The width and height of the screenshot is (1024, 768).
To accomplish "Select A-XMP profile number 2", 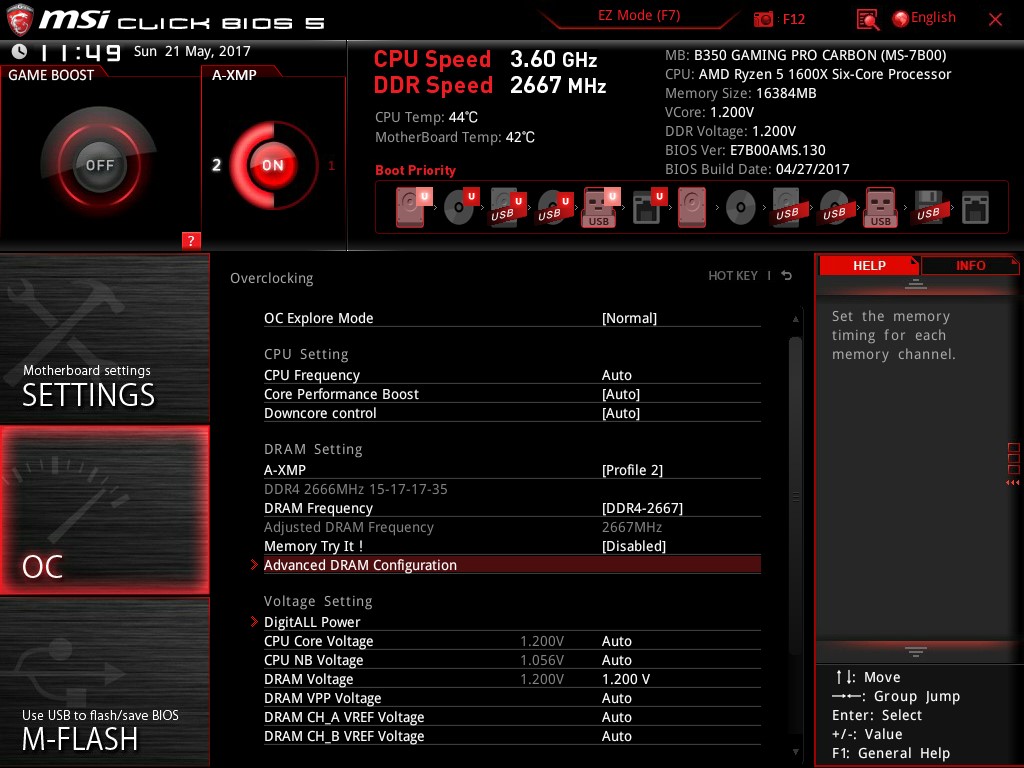I will pyautogui.click(x=216, y=165).
